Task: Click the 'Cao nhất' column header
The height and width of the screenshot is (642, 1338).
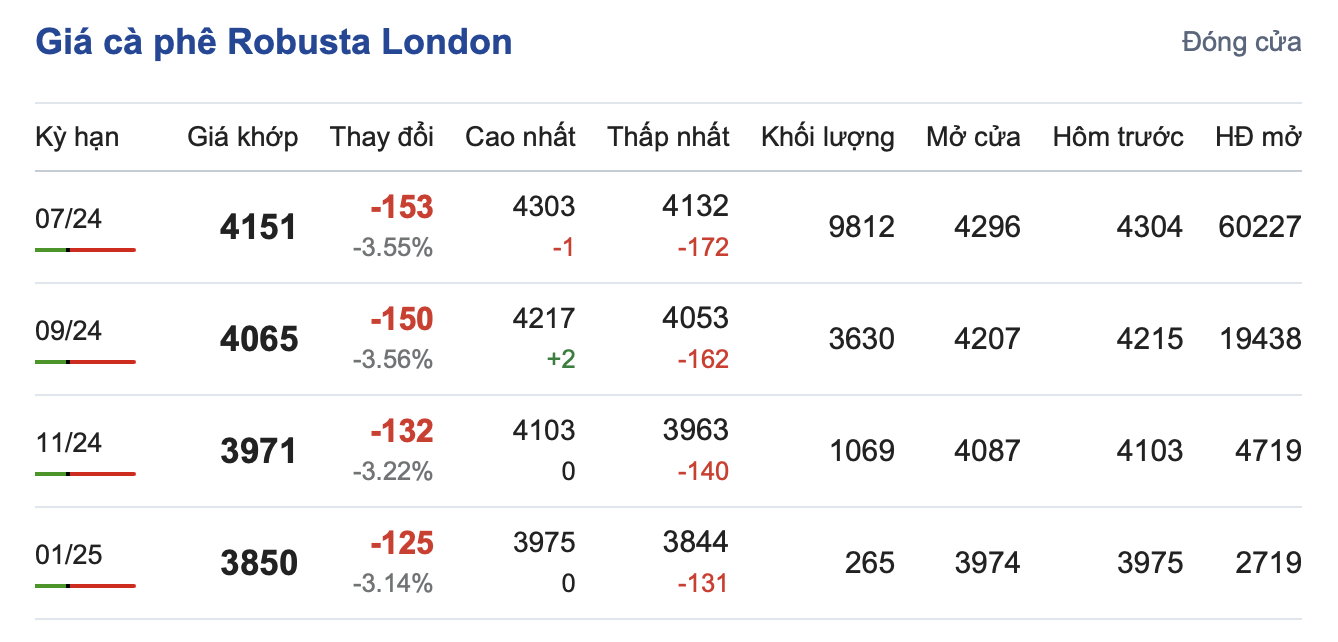Action: click(x=520, y=137)
